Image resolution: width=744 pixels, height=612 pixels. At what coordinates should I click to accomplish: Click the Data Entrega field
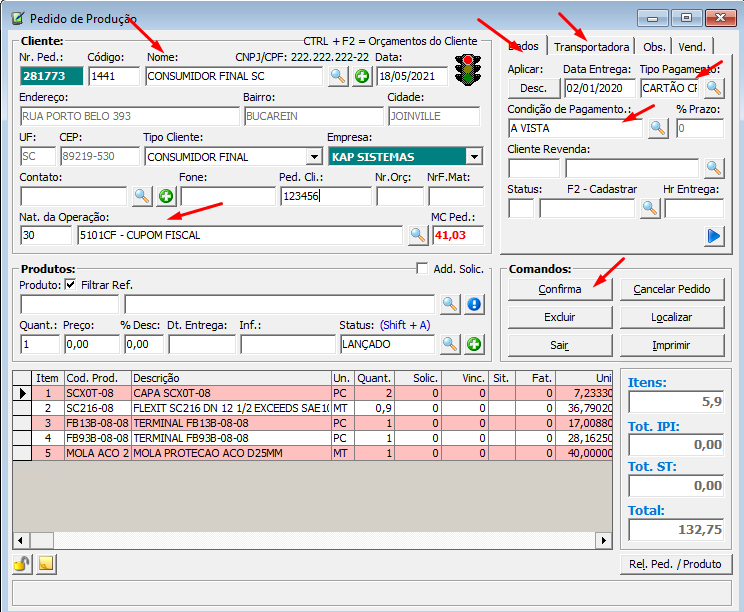tap(600, 88)
